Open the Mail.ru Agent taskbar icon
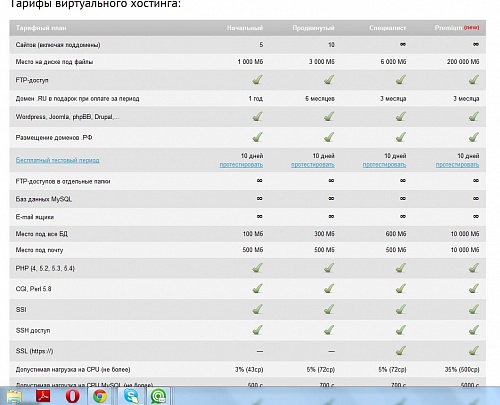The height and width of the screenshot is (405, 500). point(158,396)
